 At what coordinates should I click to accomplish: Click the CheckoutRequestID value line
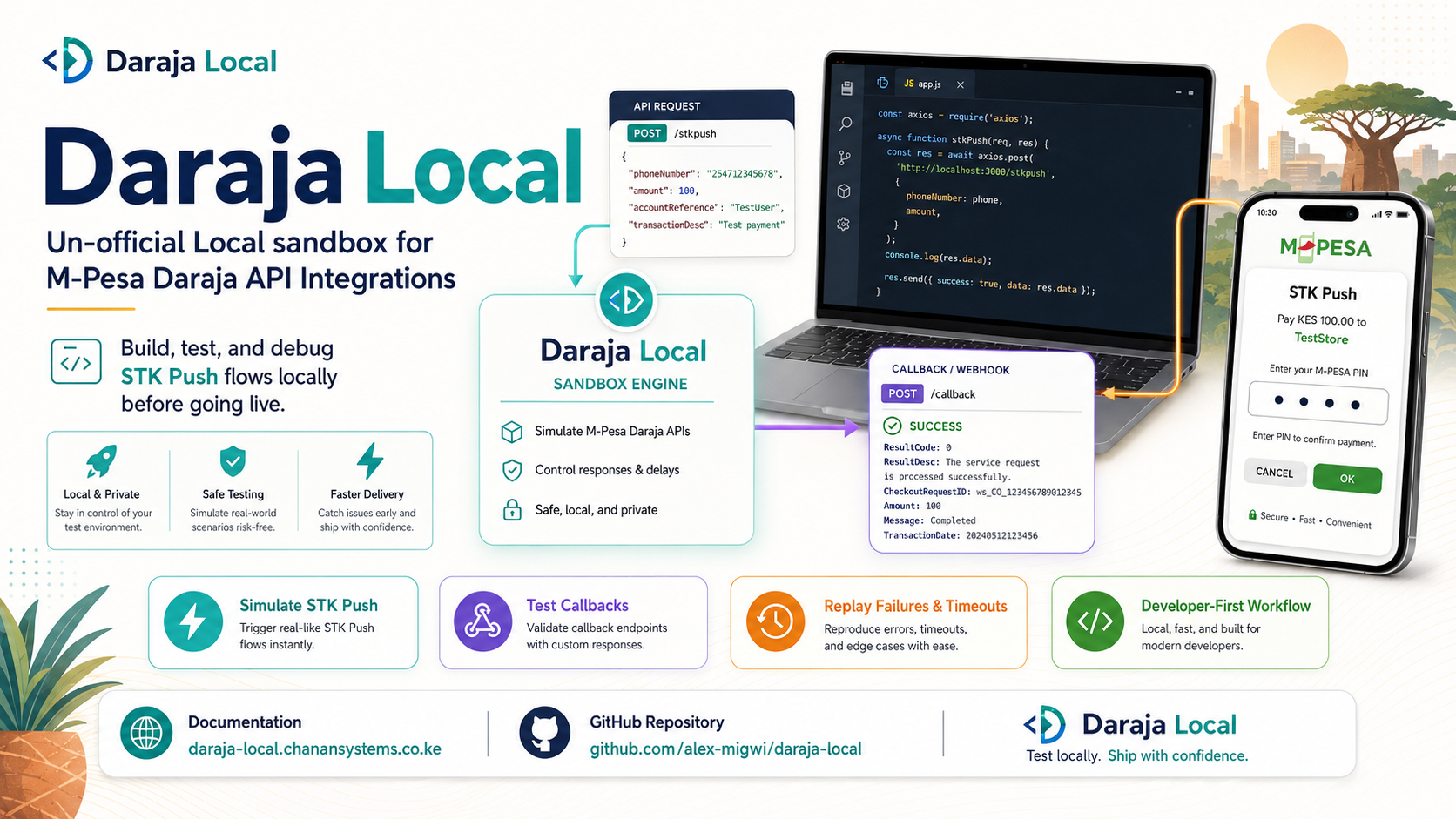pyautogui.click(x=982, y=492)
